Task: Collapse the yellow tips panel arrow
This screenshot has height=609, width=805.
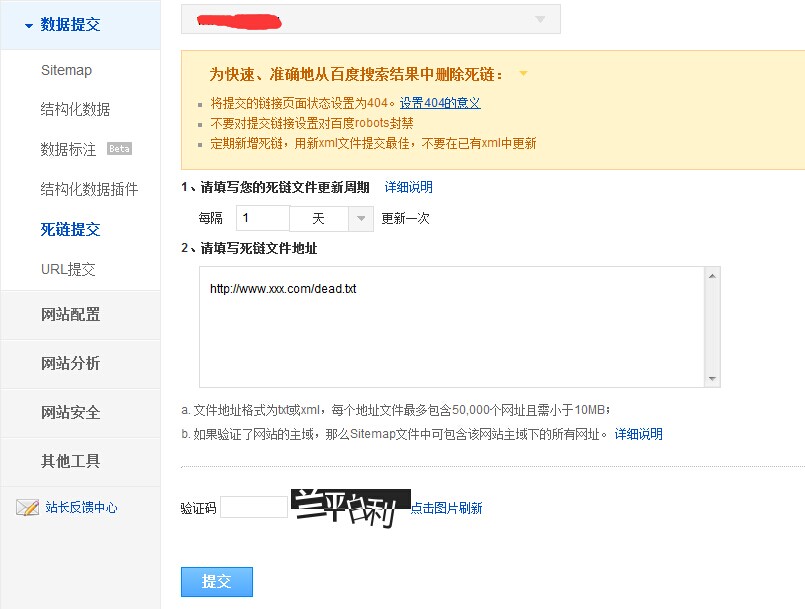Action: tap(523, 74)
